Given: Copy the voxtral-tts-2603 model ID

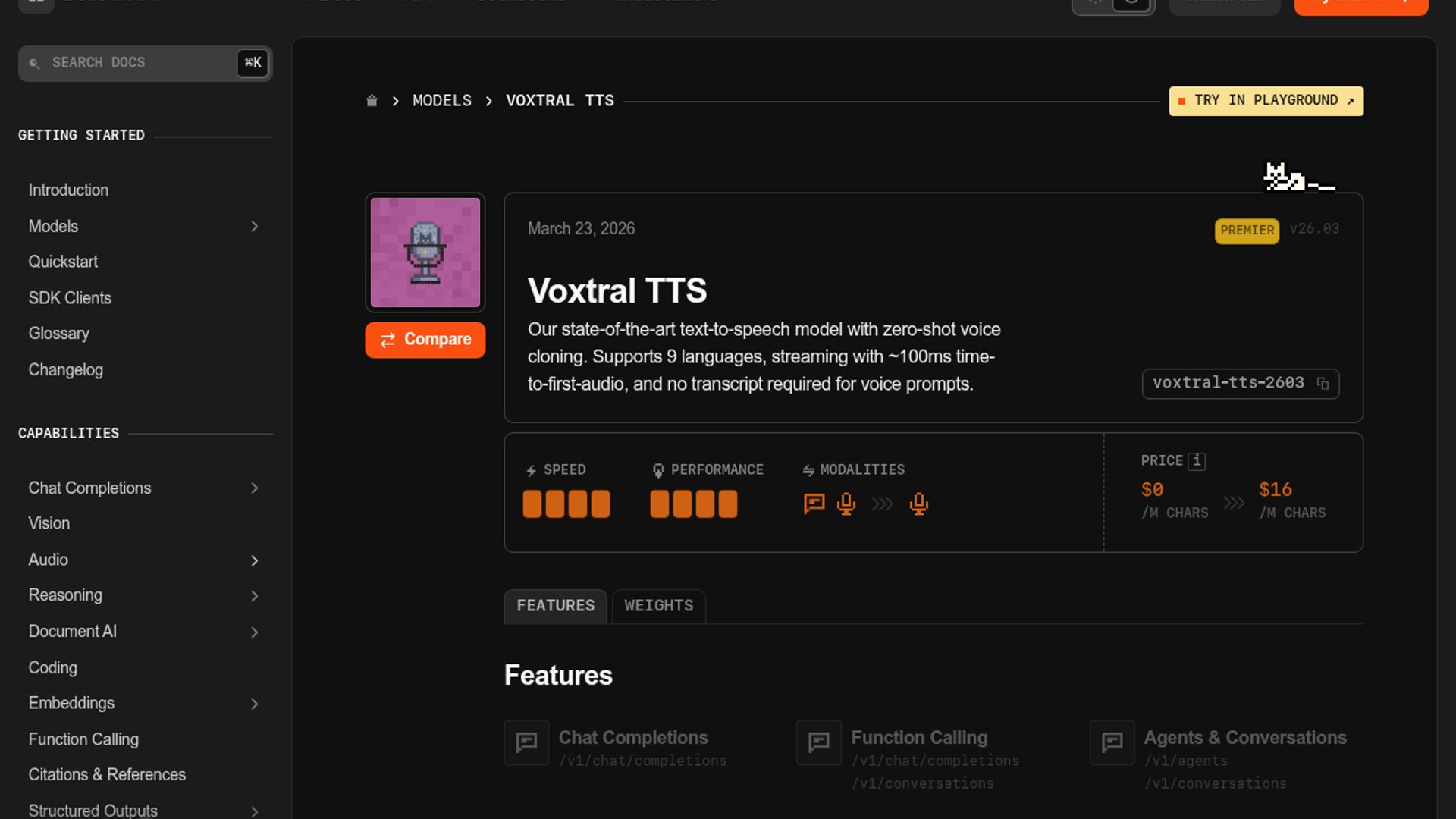Looking at the screenshot, I should 1323,384.
